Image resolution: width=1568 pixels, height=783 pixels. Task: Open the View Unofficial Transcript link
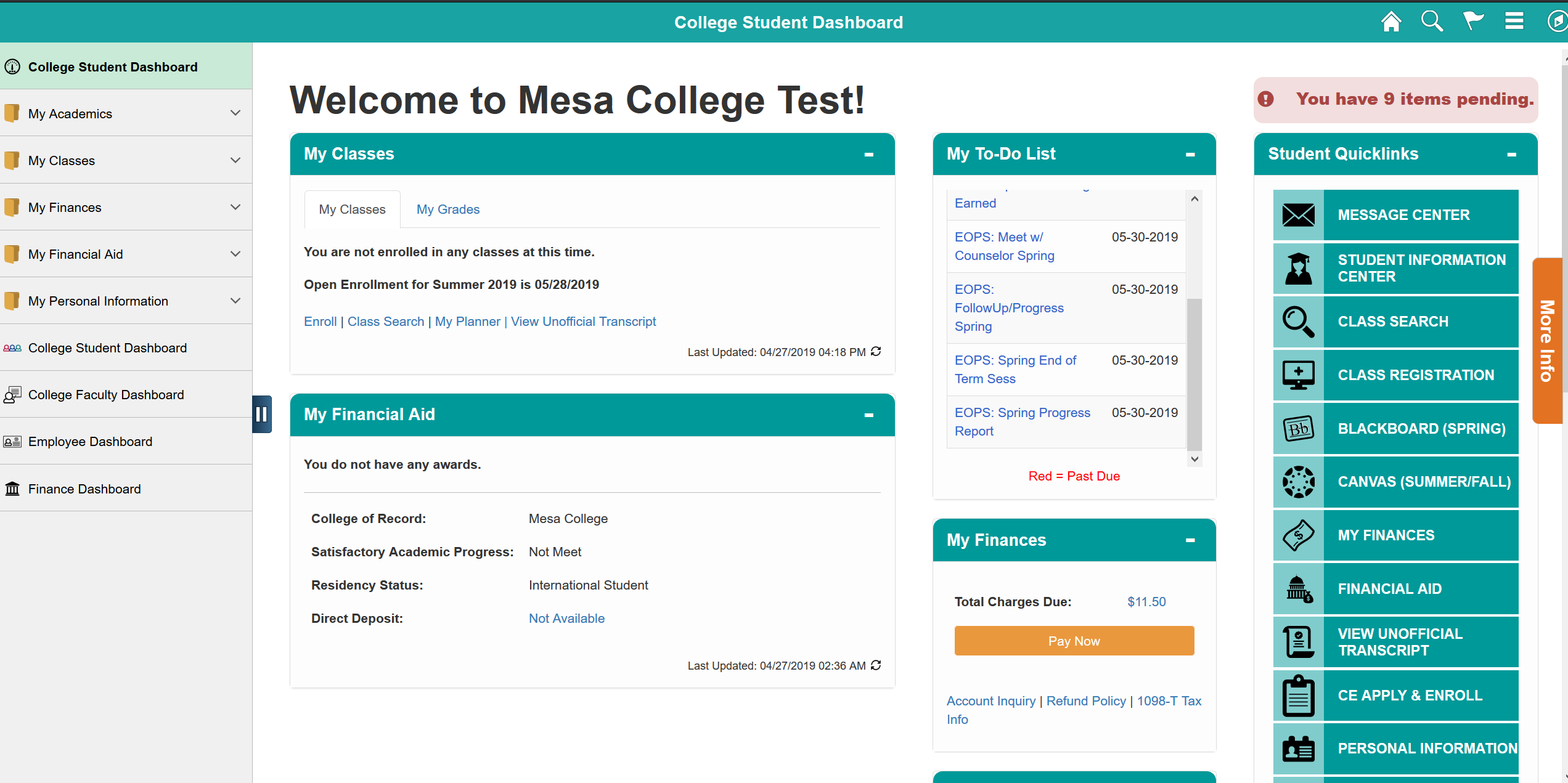[583, 321]
